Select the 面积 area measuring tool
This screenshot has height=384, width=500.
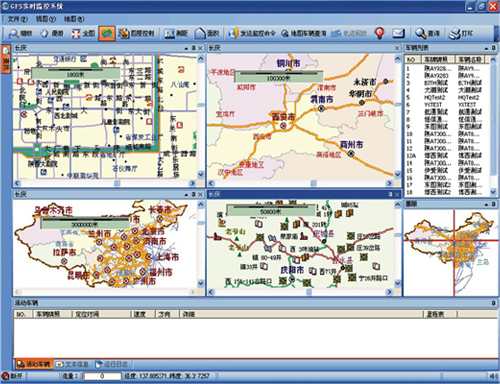coord(207,33)
